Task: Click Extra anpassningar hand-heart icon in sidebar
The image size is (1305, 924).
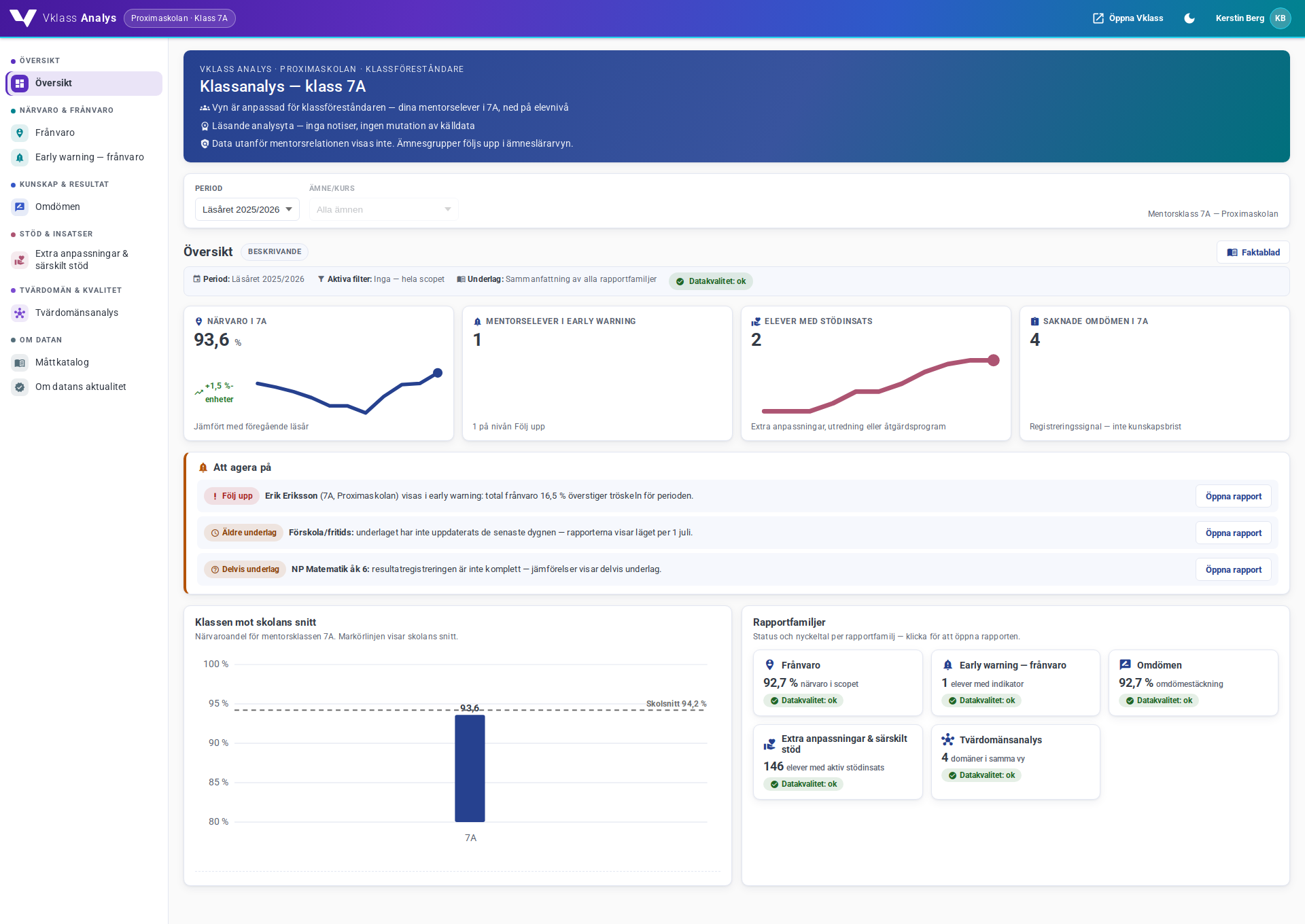Action: tap(20, 260)
